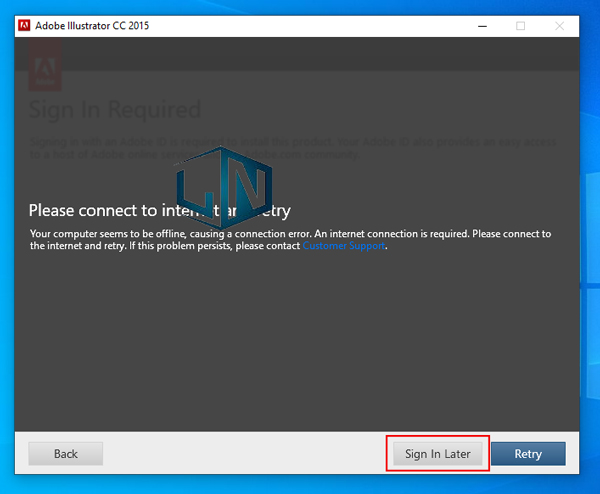This screenshot has width=600, height=494.
Task: Close the Adobe Illustrator CC 2015 installer
Action: pyautogui.click(x=559, y=26)
